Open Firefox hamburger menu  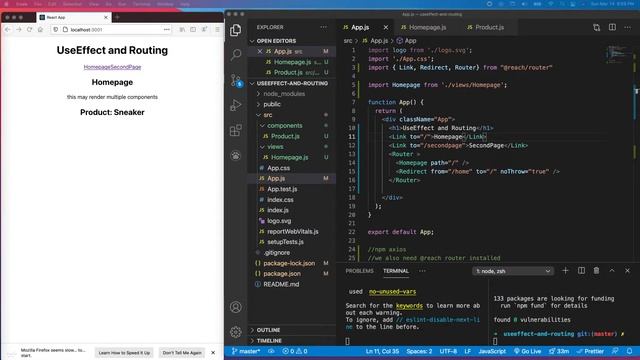tap(217, 29)
